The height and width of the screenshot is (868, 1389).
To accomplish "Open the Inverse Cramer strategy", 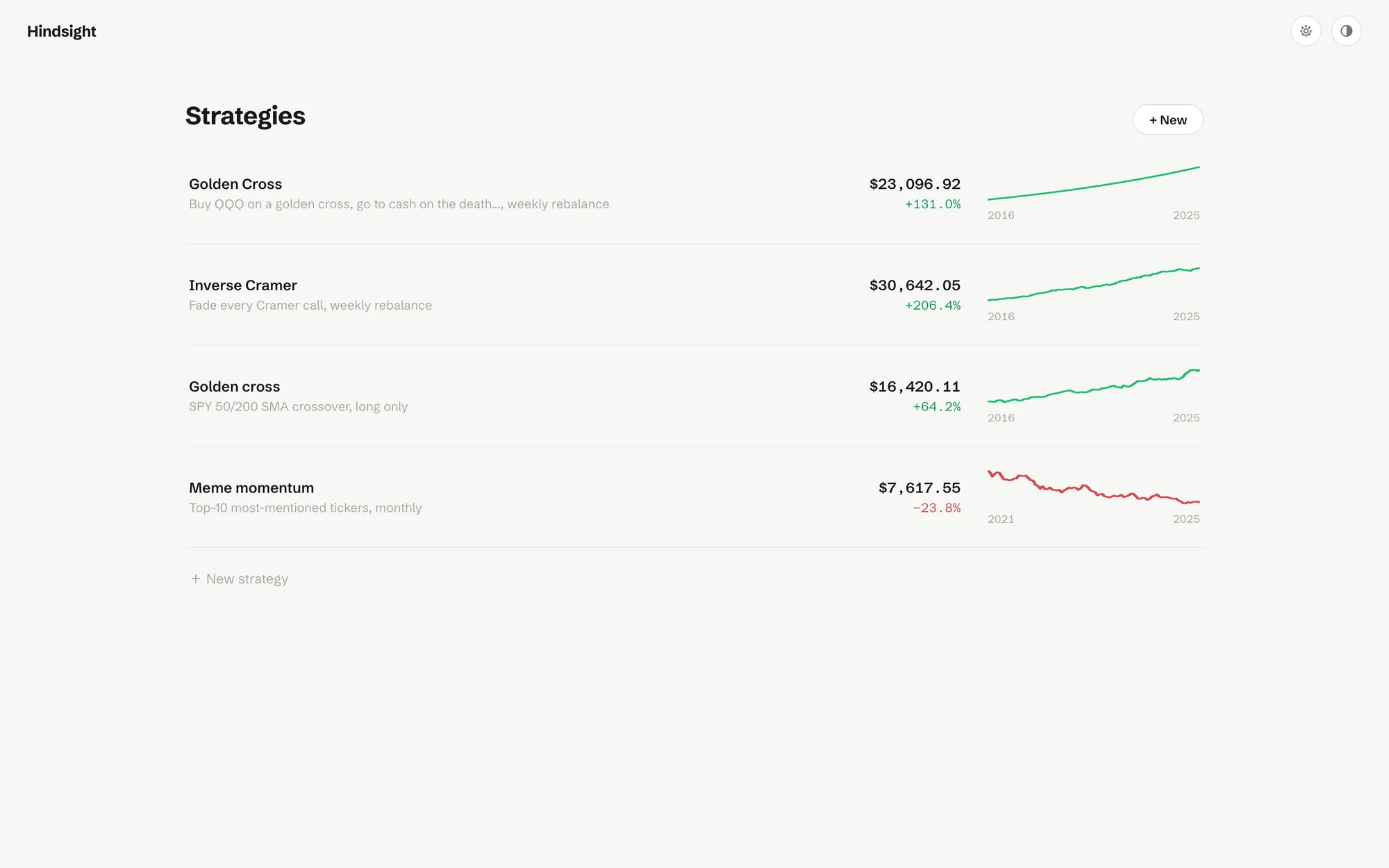I will pyautogui.click(x=694, y=294).
